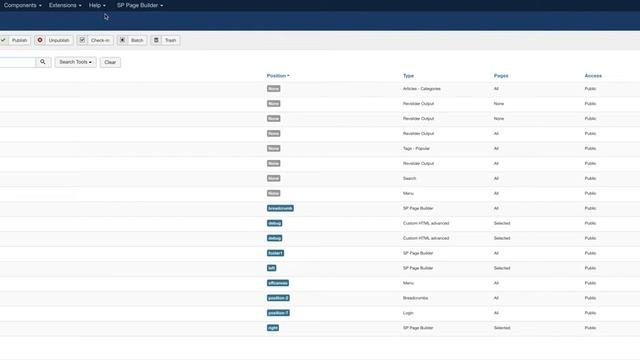Click the right position badge

[273, 328]
